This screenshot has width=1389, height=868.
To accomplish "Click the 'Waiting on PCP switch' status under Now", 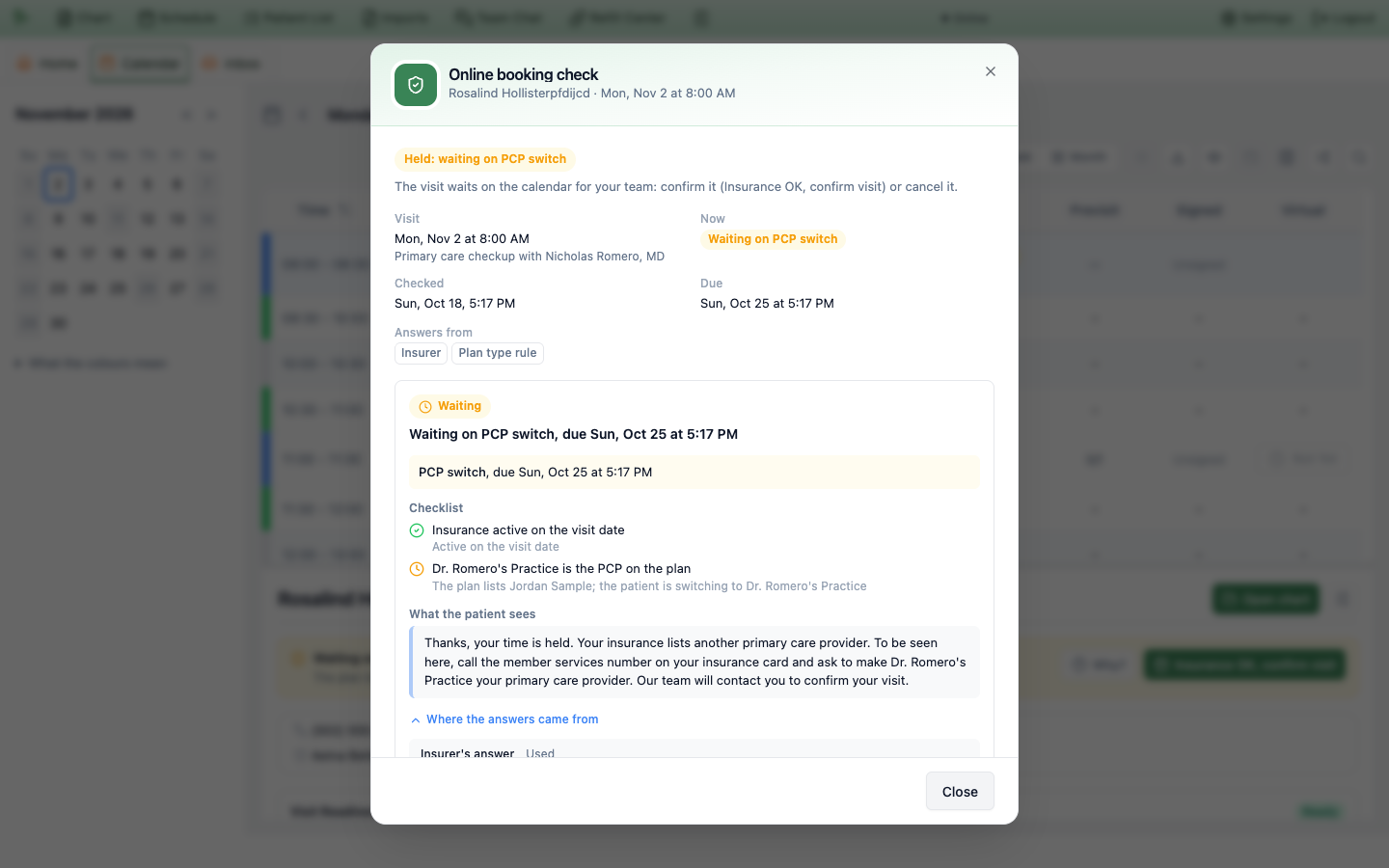I will click(773, 239).
